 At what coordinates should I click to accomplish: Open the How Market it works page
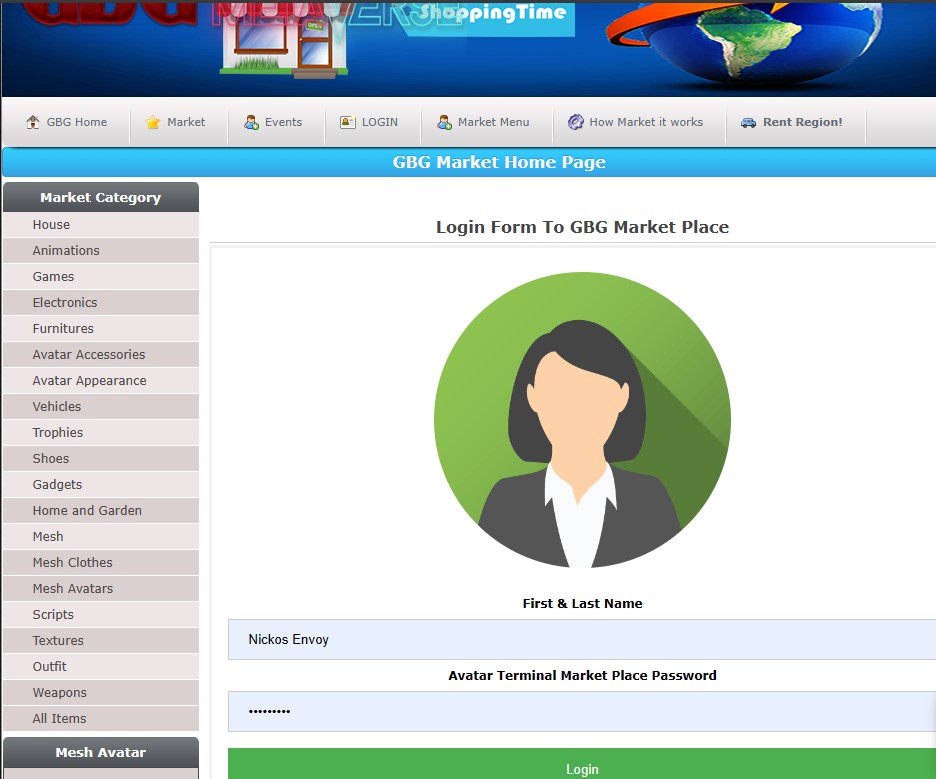(x=646, y=122)
